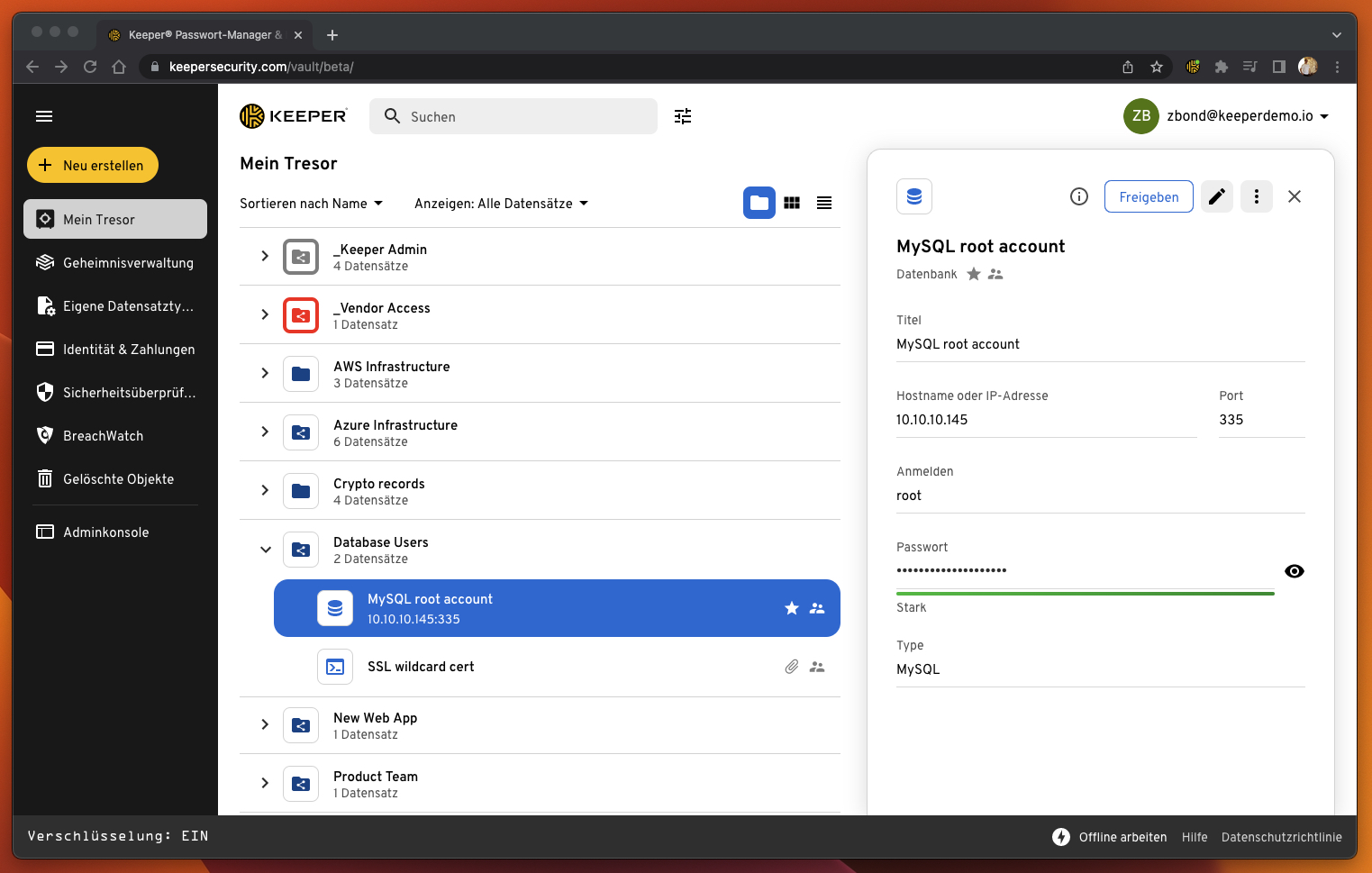Image resolution: width=1372 pixels, height=873 pixels.
Task: Click the Product Team folder icon
Action: (301, 784)
